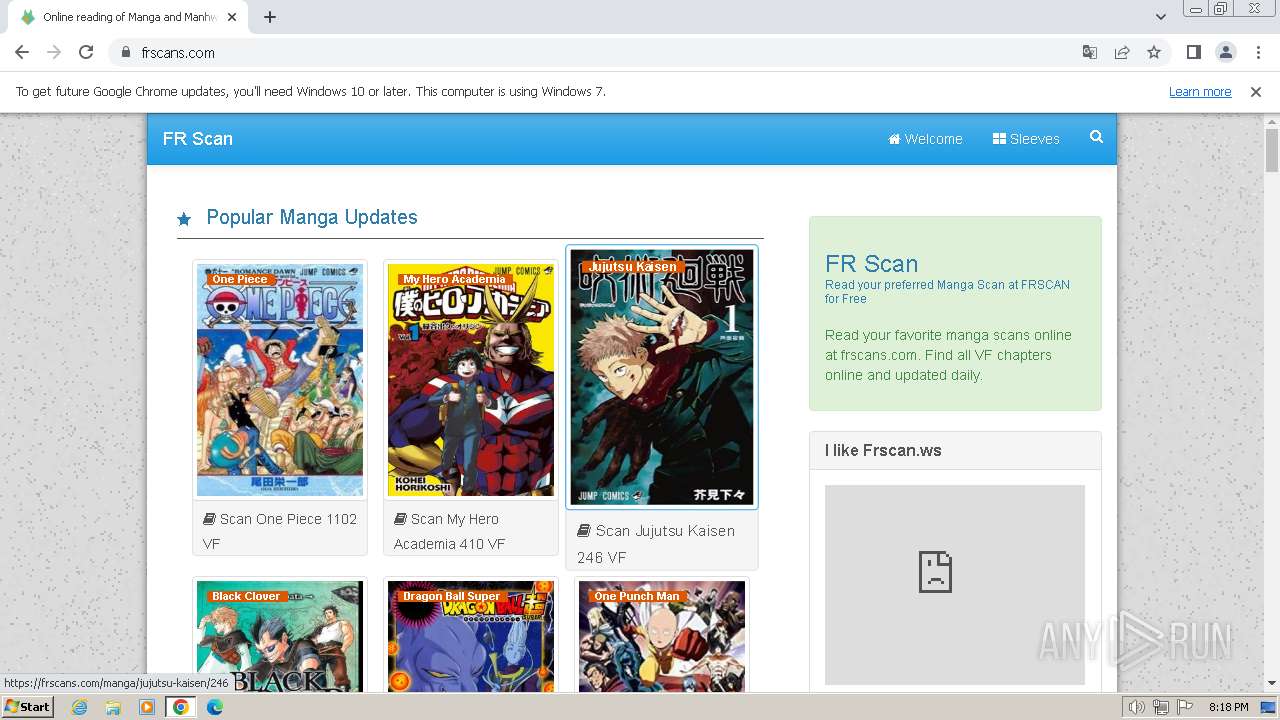Bookmark this page with star icon

click(1154, 52)
